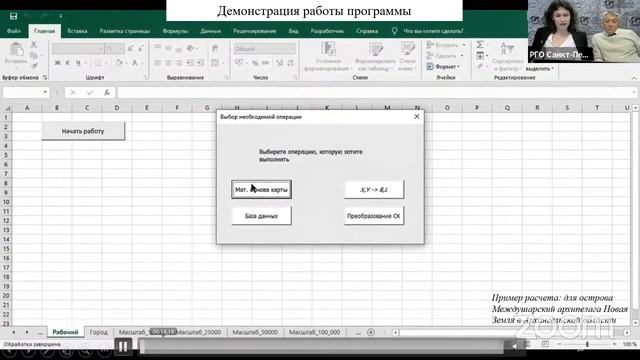
Task: Click the Center alignment icon
Action: click(x=168, y=63)
